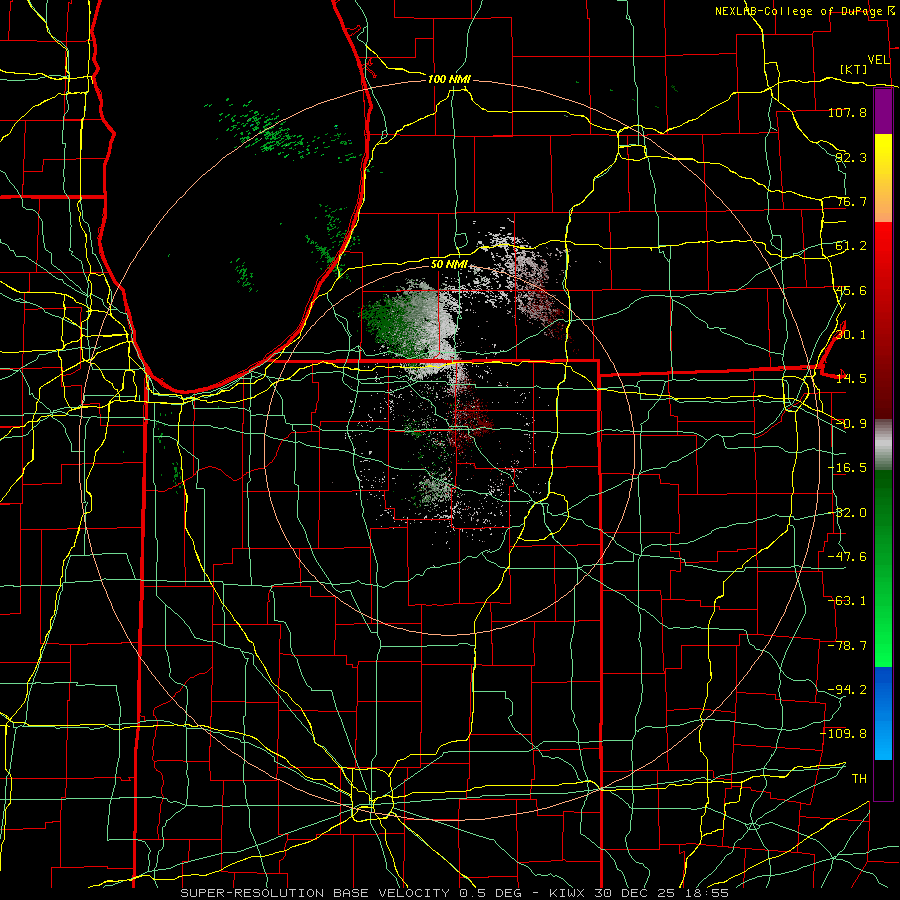Viewport: 900px width, 900px height.
Task: Click the -32.0 velocity scale value
Action: click(x=847, y=513)
